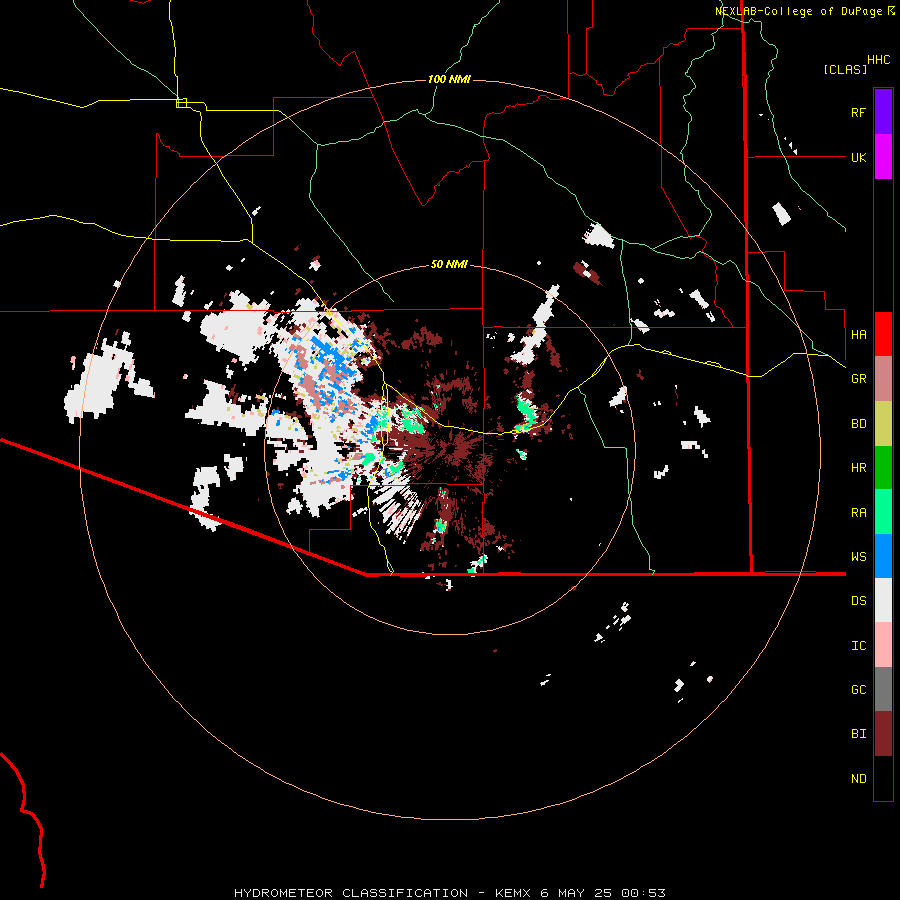Click the IC pink legend swatch
This screenshot has width=900, height=900.
tap(883, 645)
